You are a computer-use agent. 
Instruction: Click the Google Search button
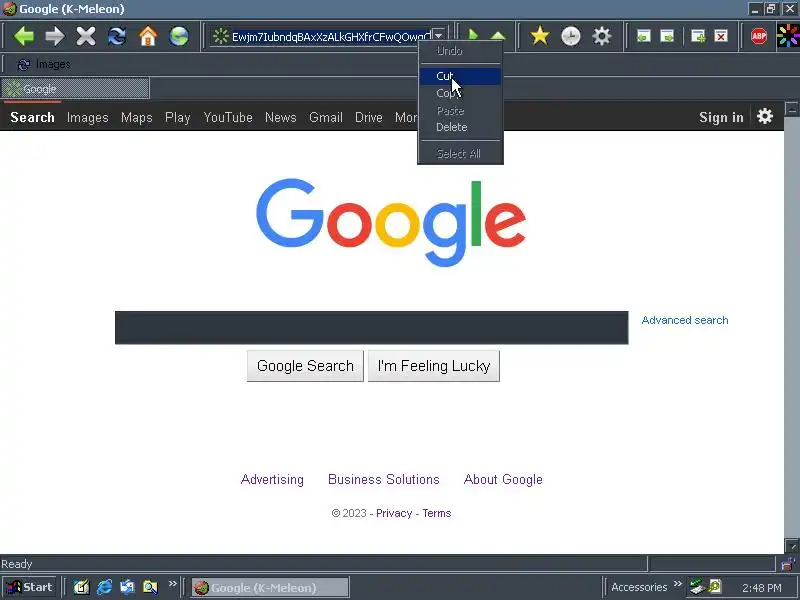coord(305,366)
